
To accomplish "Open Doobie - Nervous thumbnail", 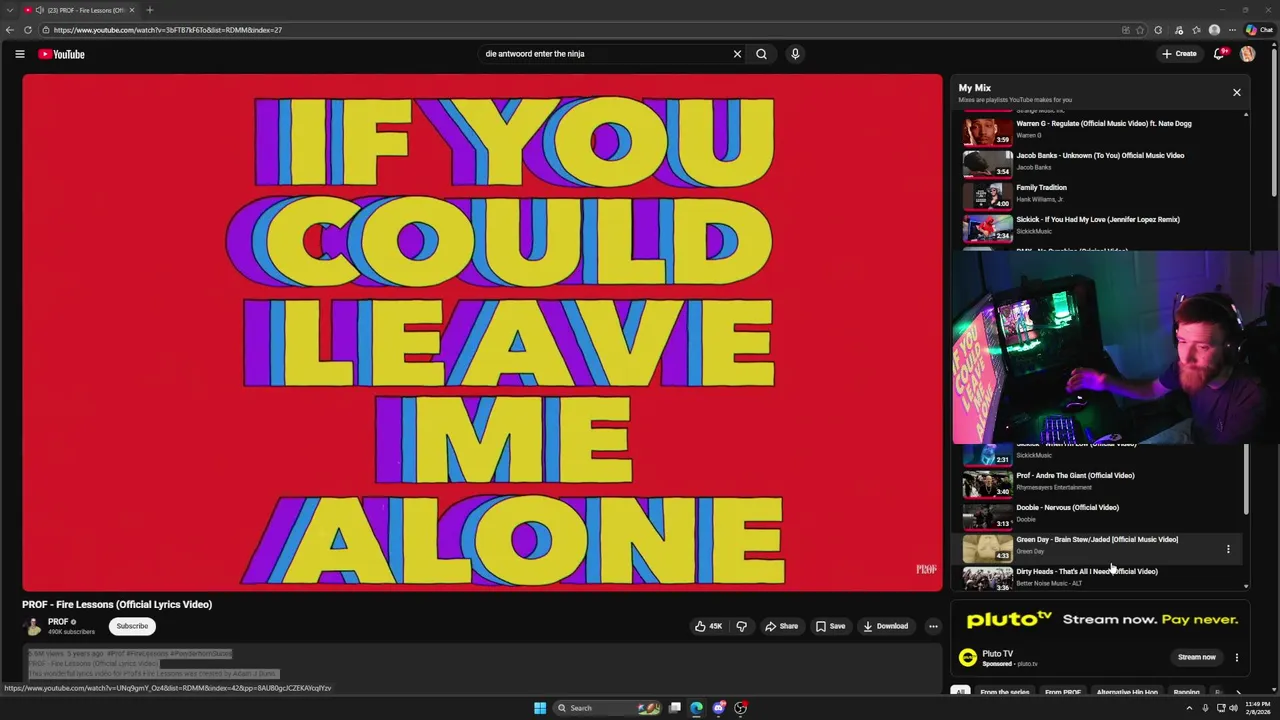I will coord(987,516).
